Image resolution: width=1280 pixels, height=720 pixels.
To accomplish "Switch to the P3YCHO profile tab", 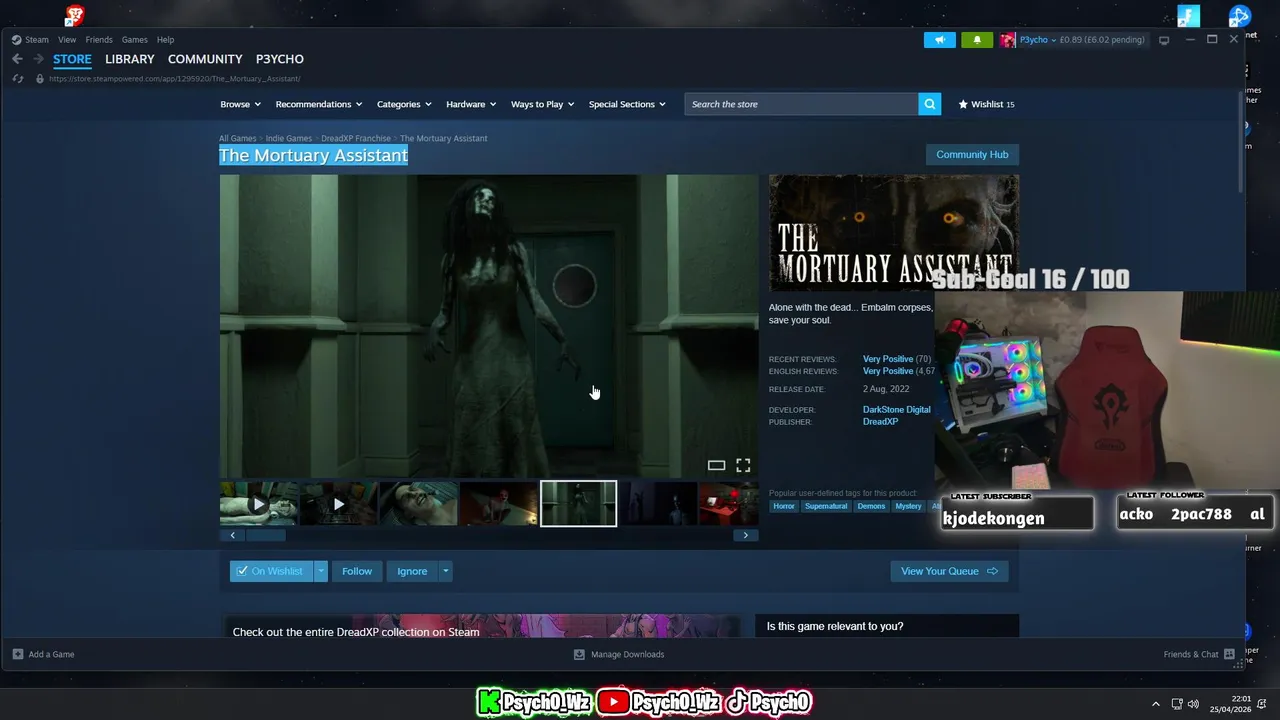I will [280, 59].
